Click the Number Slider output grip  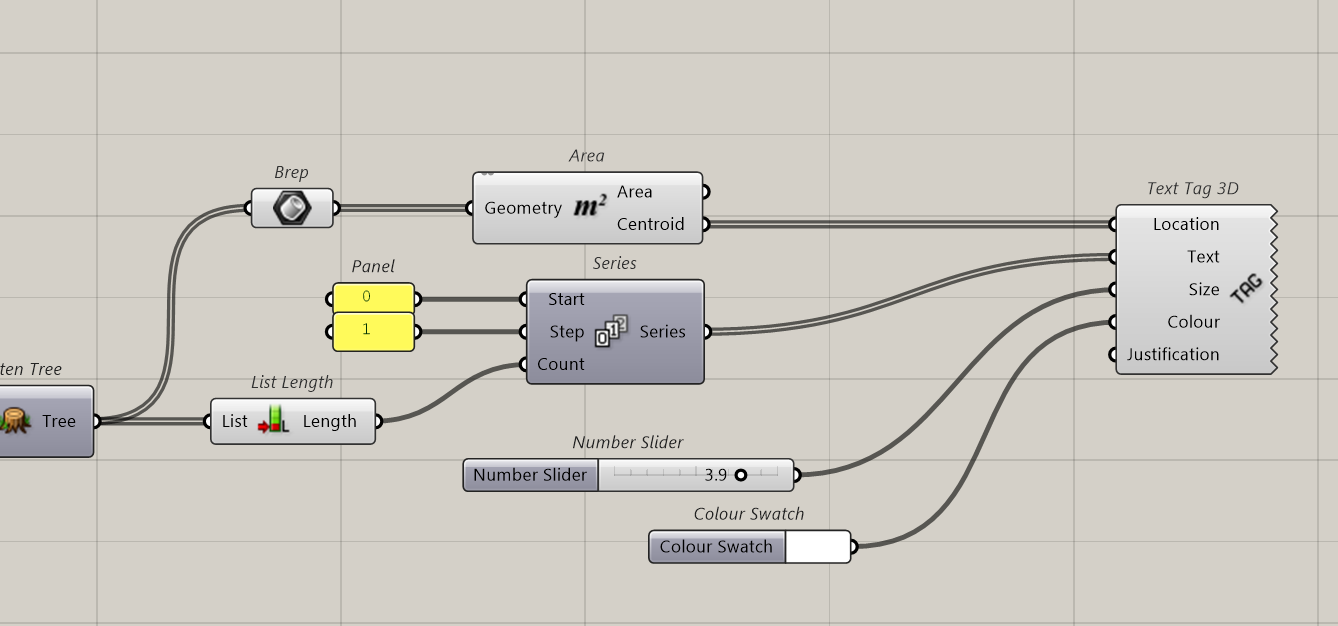tap(796, 475)
